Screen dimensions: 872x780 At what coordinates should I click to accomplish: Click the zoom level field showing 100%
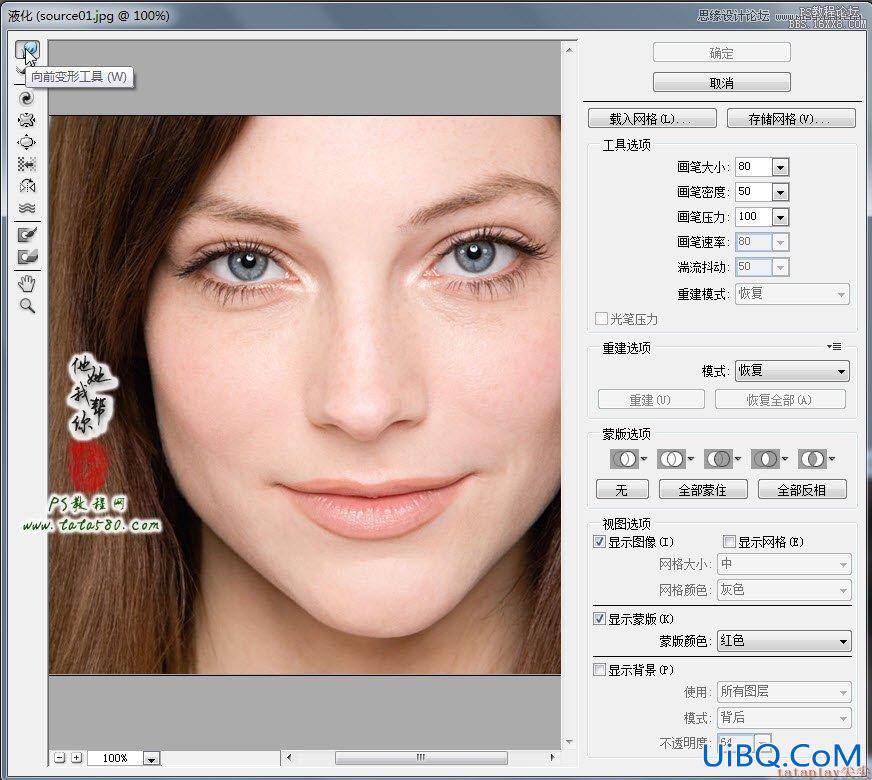(115, 758)
